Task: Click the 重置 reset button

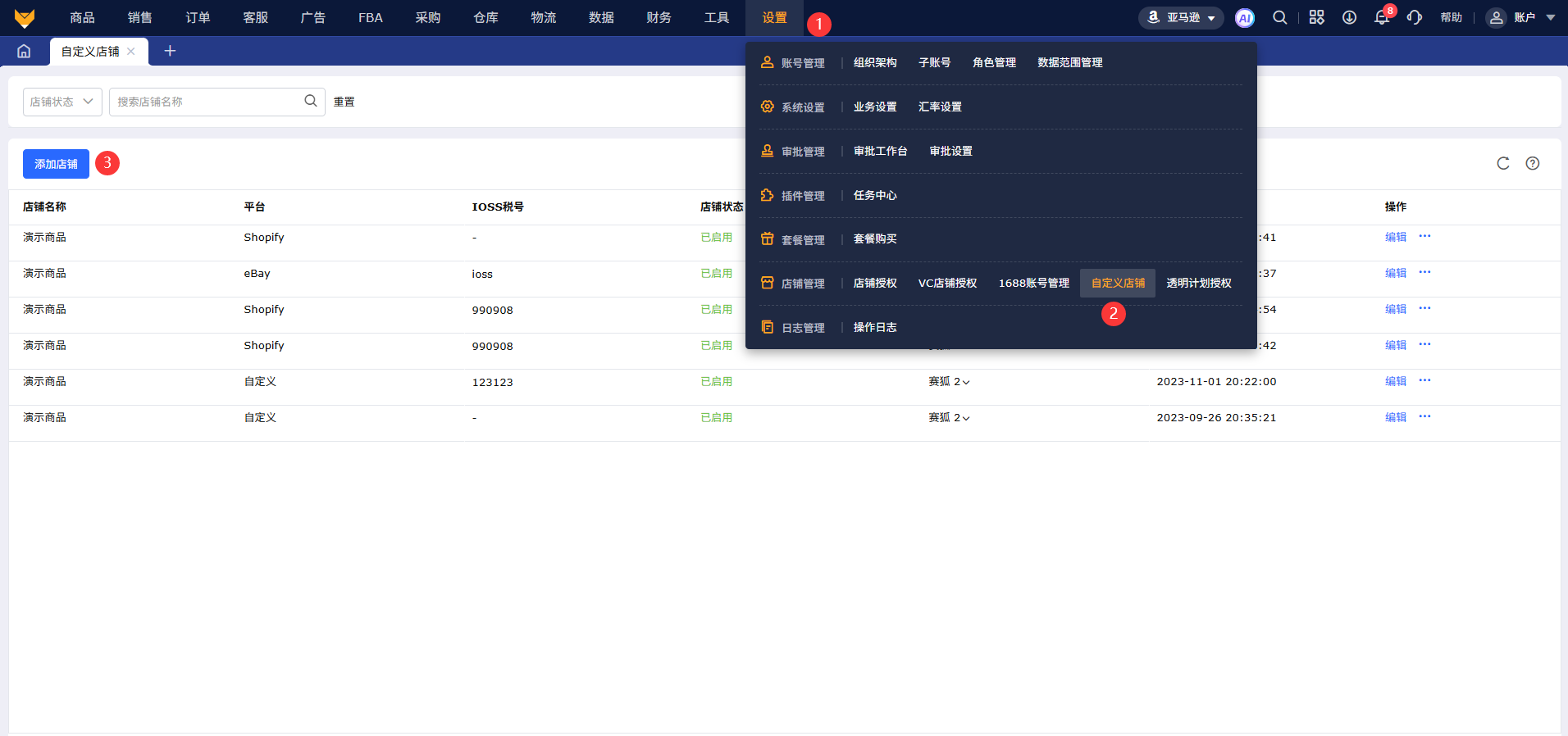Action: (344, 102)
